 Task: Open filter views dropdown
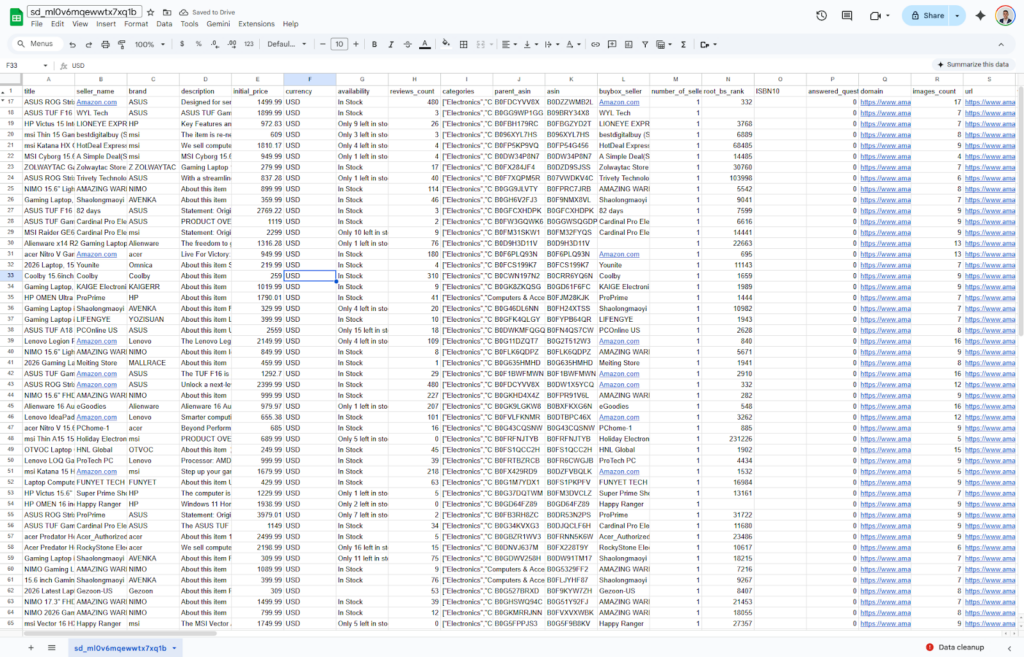[664, 44]
